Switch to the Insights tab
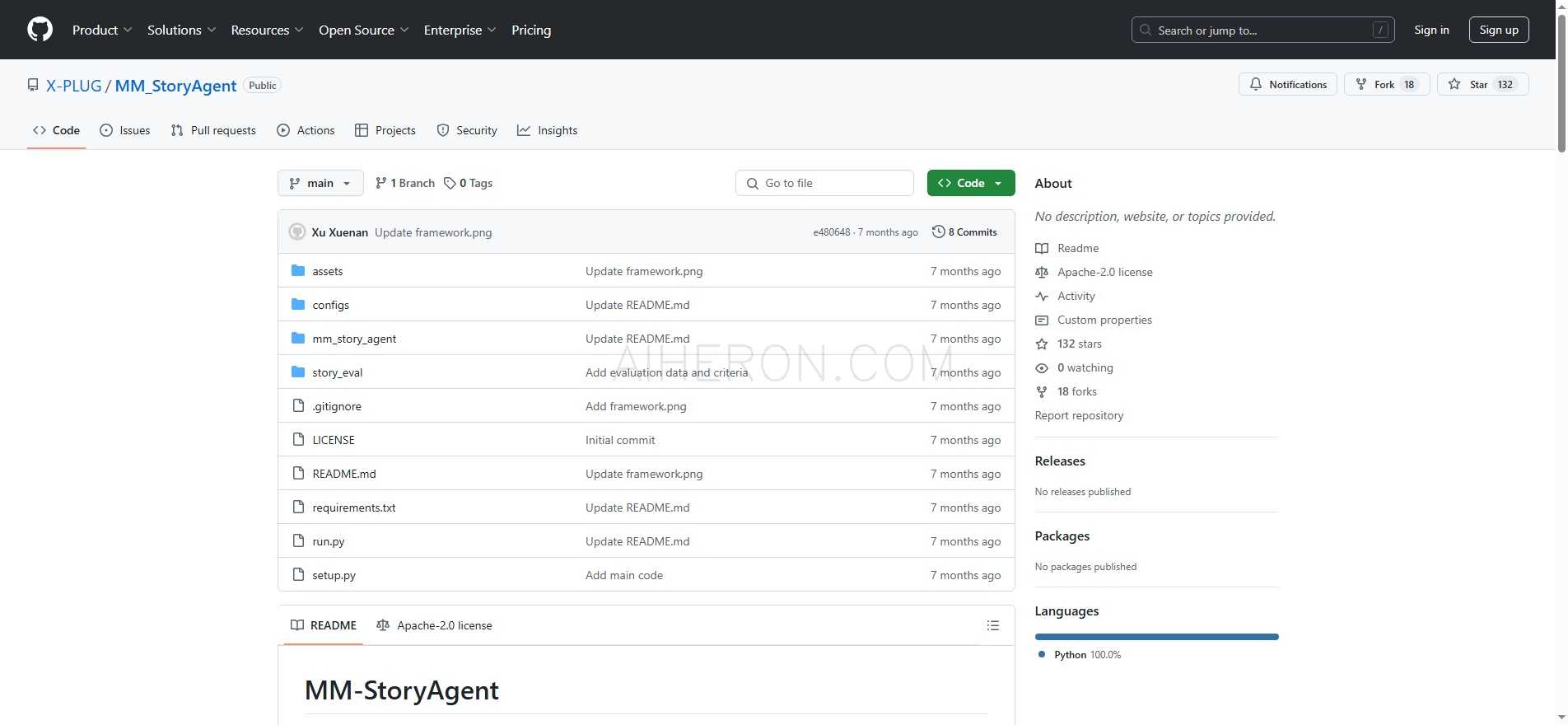The image size is (1568, 725). tap(548, 130)
